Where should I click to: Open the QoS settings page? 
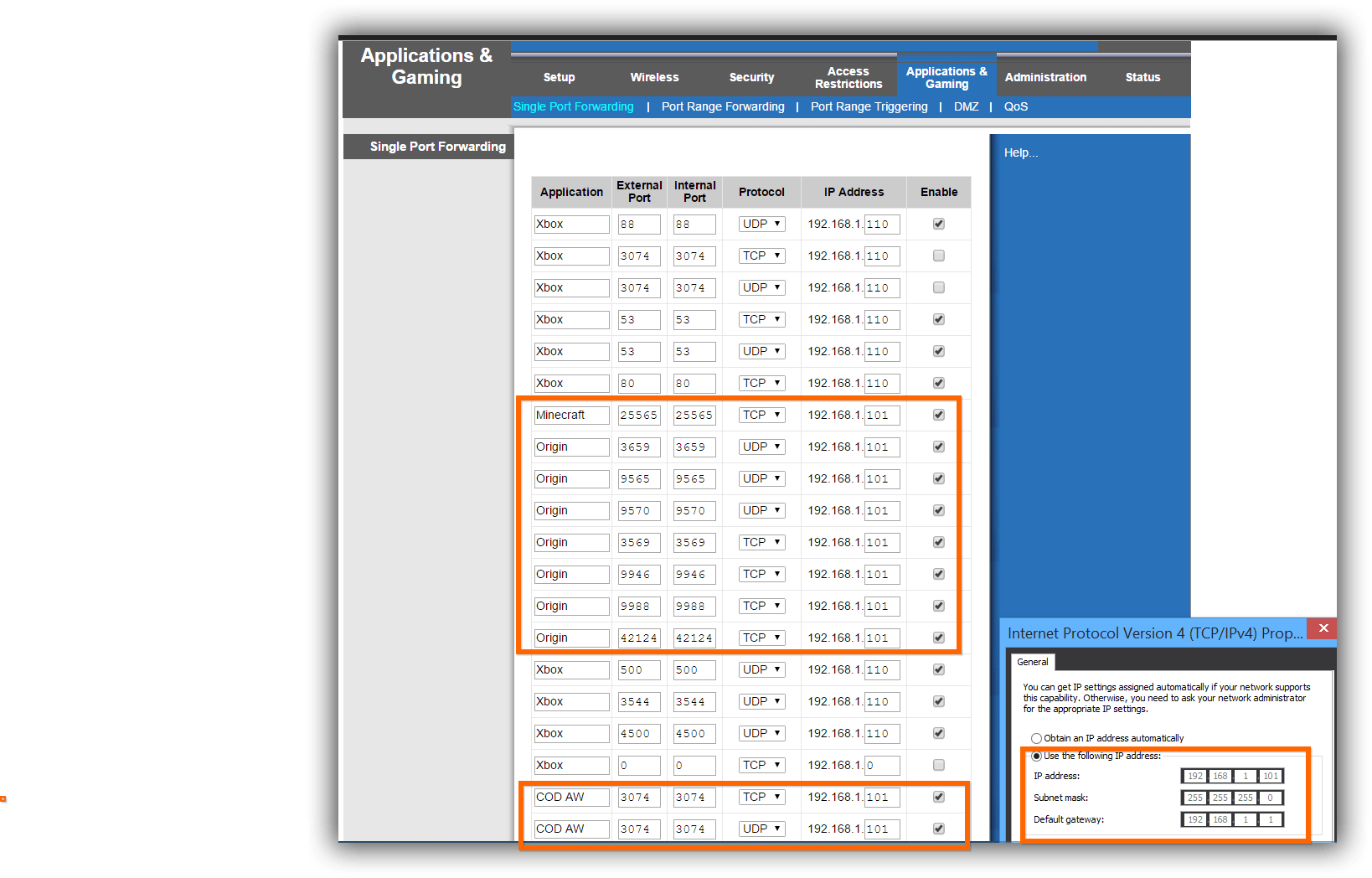pyautogui.click(x=1015, y=106)
